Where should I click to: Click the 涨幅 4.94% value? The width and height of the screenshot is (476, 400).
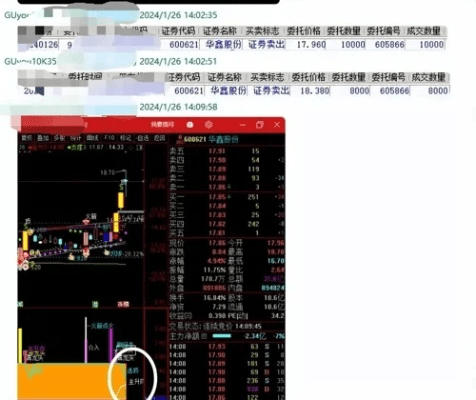pos(217,261)
